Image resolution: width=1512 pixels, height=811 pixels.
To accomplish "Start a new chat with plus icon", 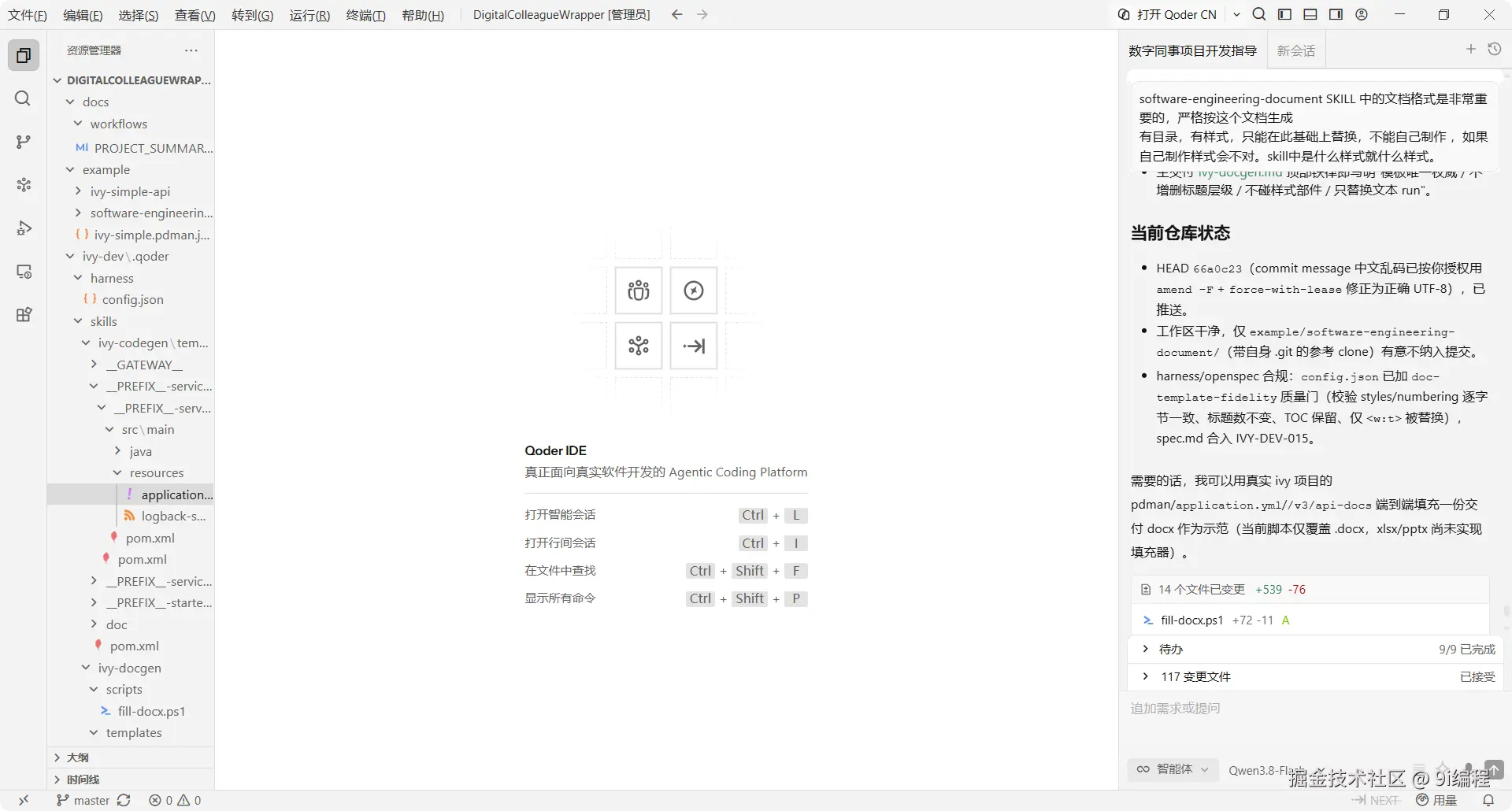I will click(1470, 49).
